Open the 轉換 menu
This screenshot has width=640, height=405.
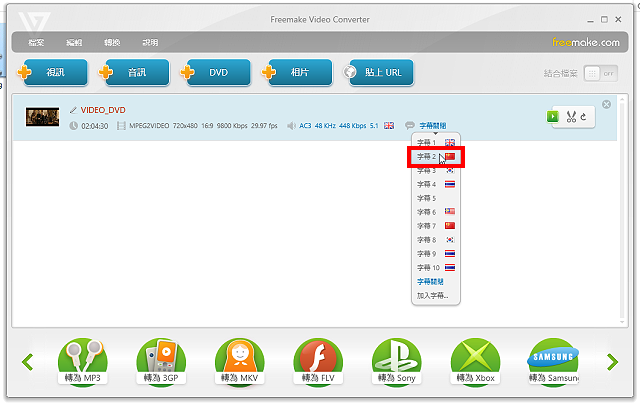pyautogui.click(x=112, y=42)
